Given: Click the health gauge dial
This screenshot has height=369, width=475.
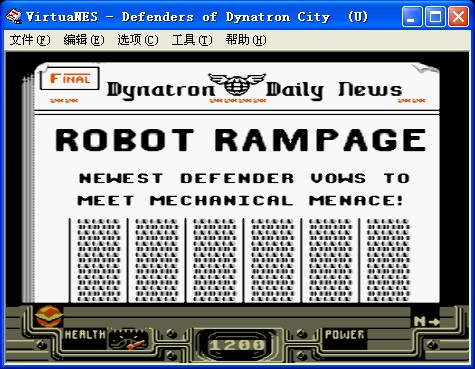Looking at the screenshot, I should point(128,339).
